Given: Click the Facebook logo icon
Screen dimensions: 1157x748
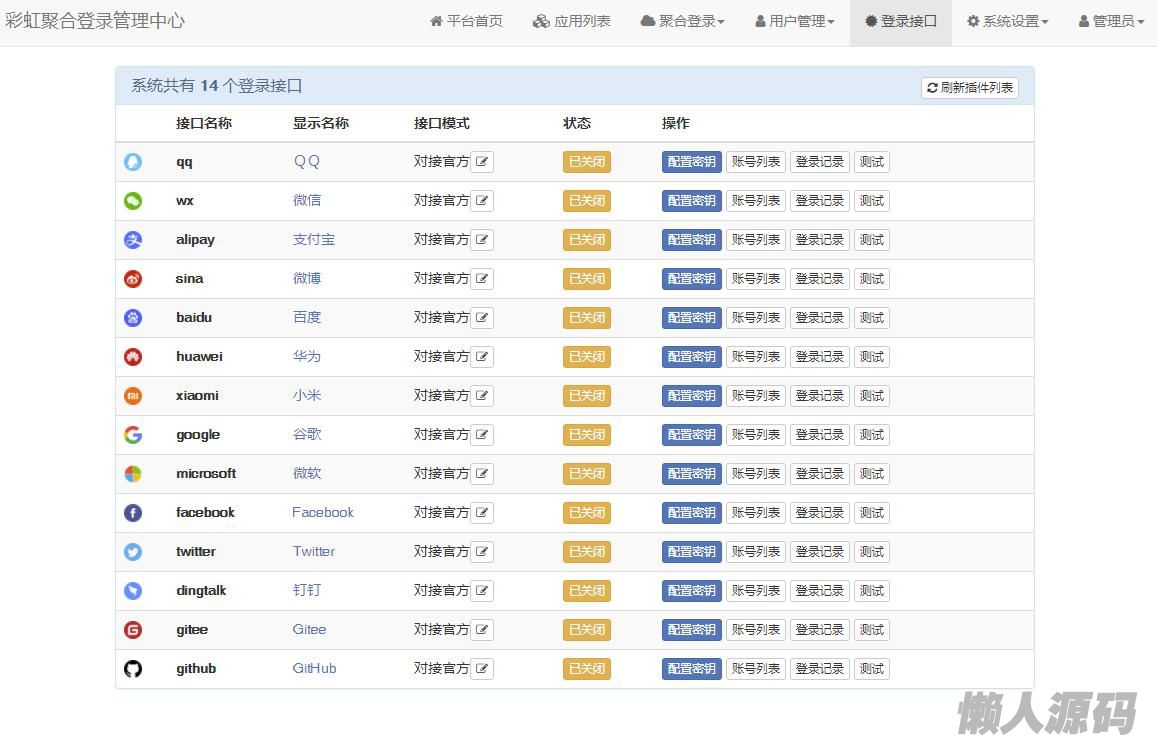Looking at the screenshot, I should click(x=133, y=513).
